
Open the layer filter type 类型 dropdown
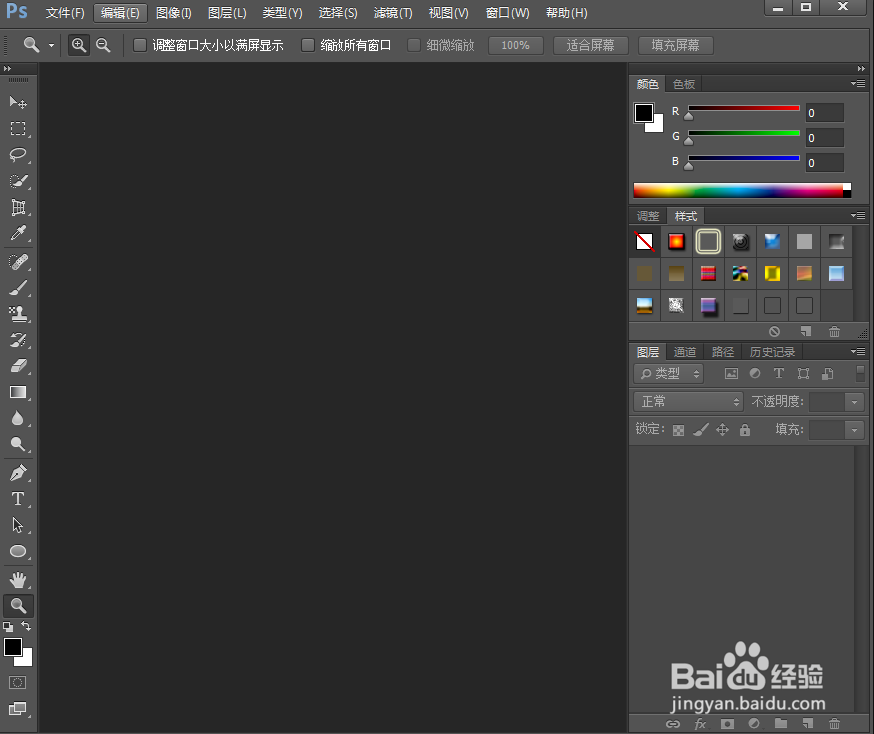(669, 373)
